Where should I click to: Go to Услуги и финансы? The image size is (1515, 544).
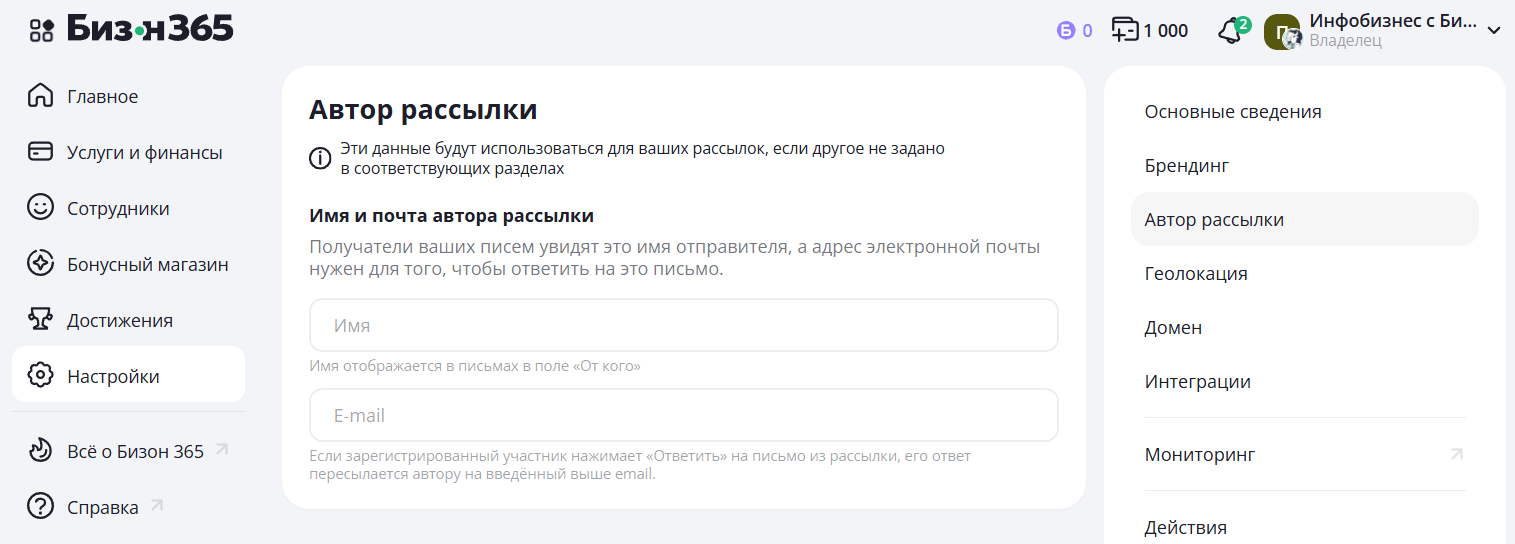pos(144,152)
